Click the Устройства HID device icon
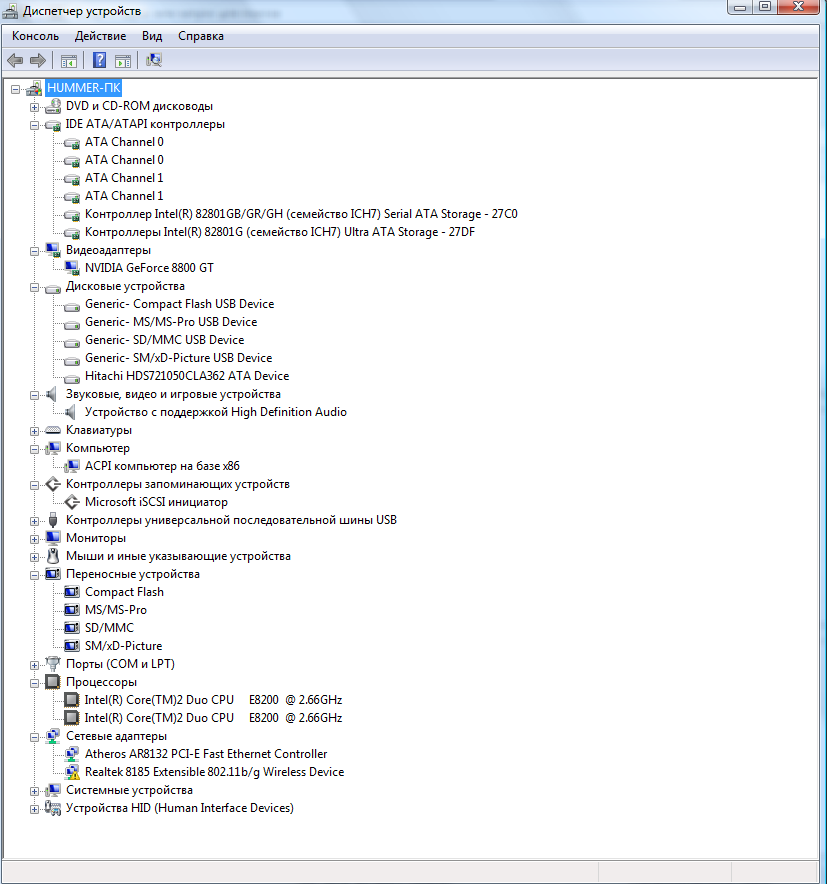827x884 pixels. 53,808
